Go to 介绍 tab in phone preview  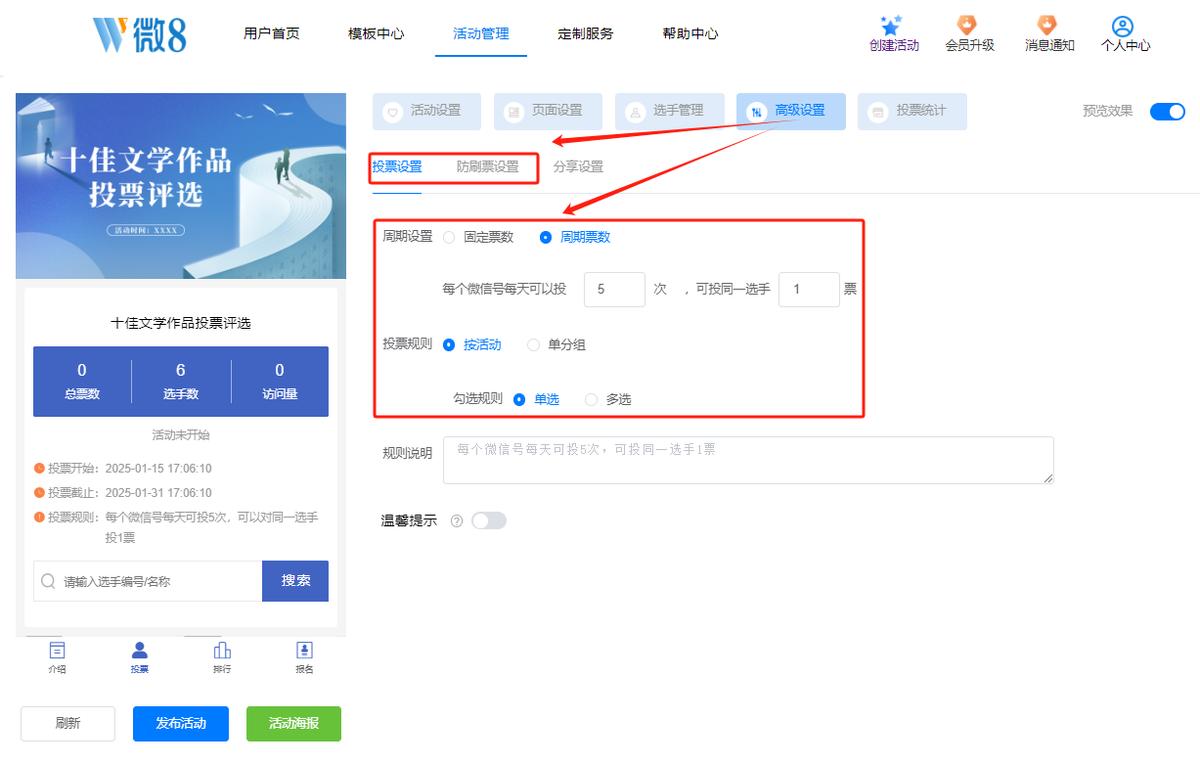pos(57,657)
